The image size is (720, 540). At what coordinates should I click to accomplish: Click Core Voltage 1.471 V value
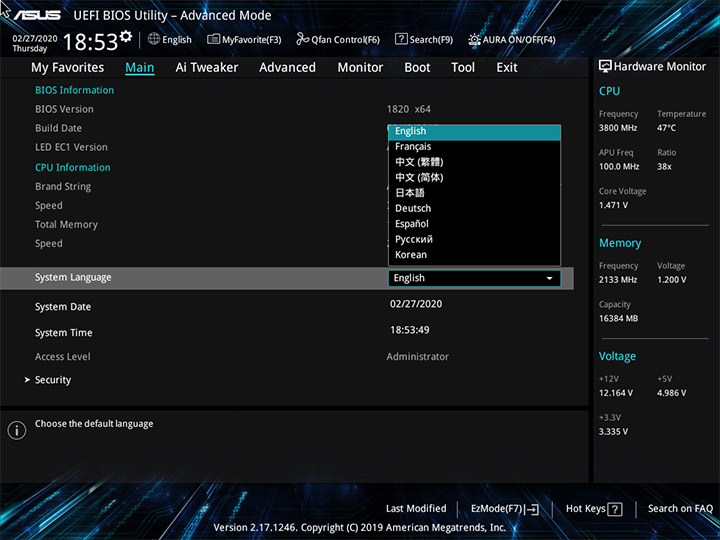[x=613, y=205]
